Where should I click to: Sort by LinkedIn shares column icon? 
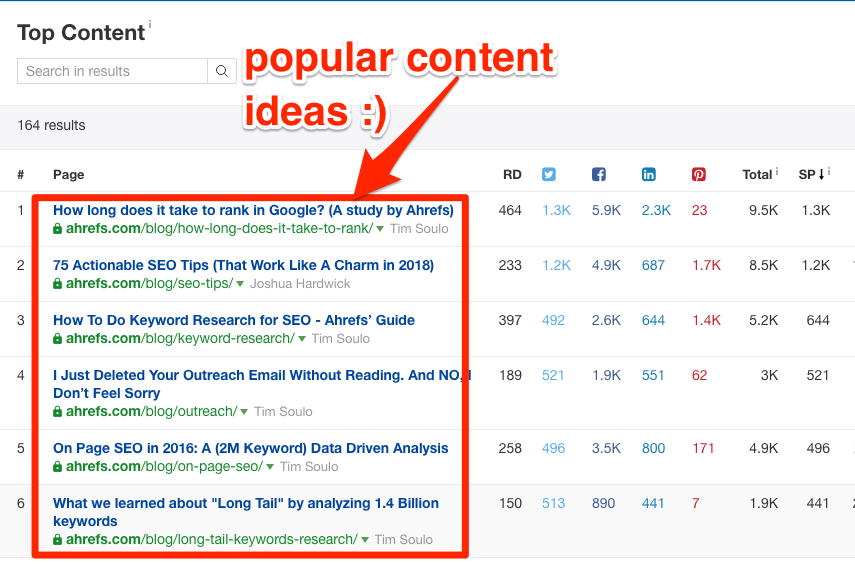coord(649,175)
